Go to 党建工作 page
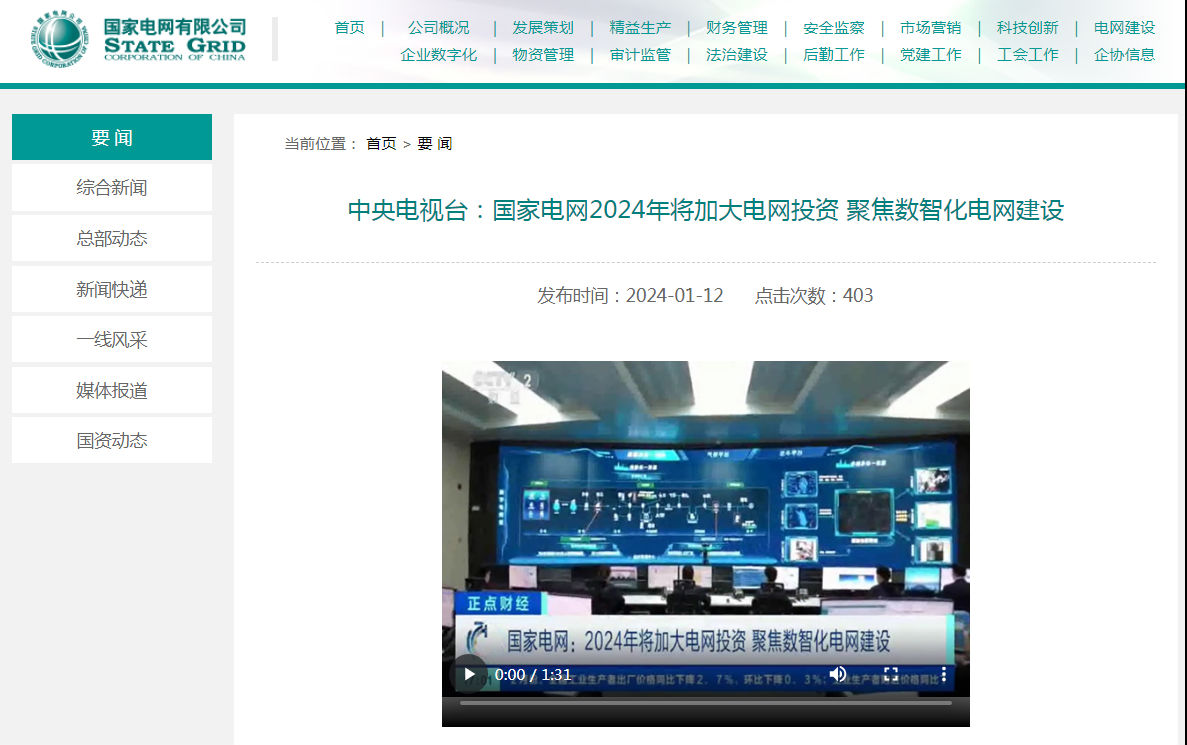This screenshot has height=745, width=1187. coord(930,55)
